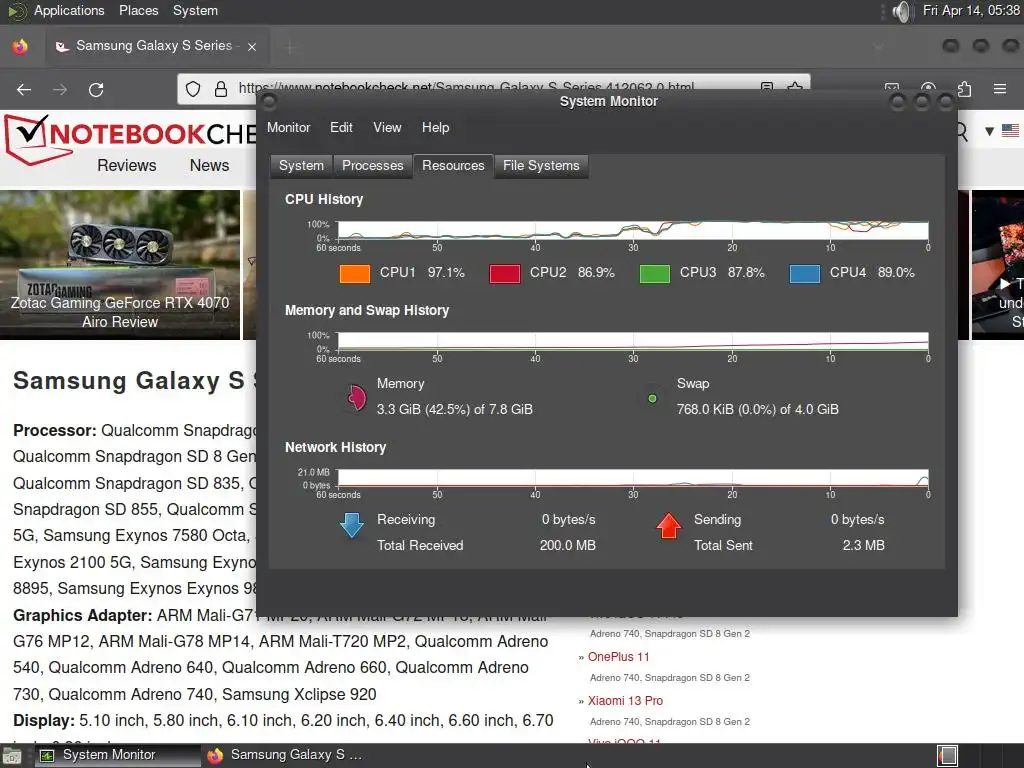Click the volume speaker icon
The height and width of the screenshot is (768, 1024).
[x=901, y=11]
